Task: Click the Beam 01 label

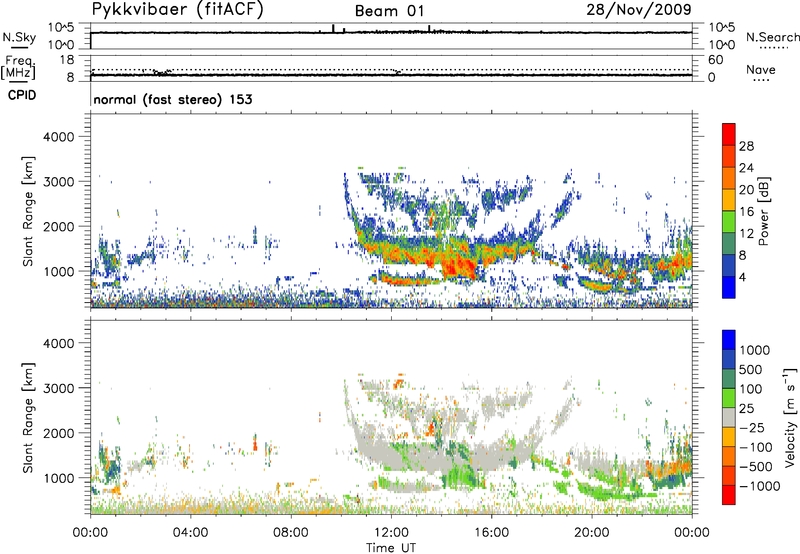Action: (x=389, y=11)
